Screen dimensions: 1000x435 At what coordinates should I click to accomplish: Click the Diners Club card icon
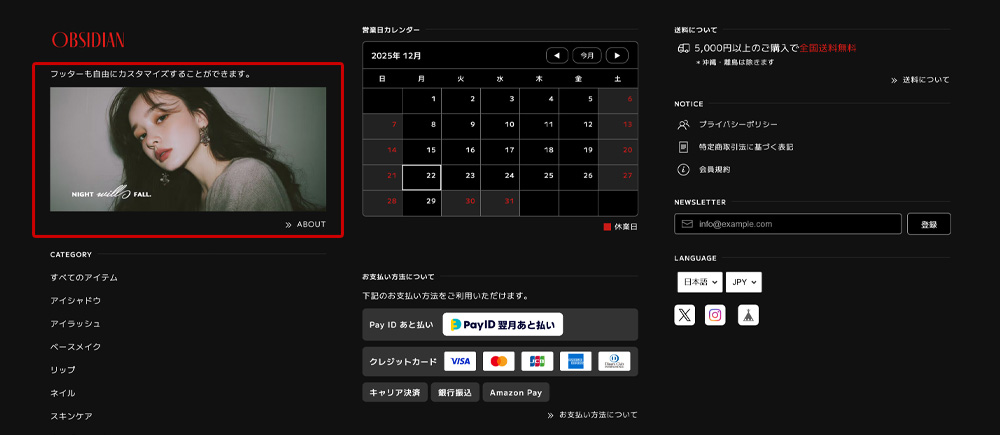[x=613, y=361]
